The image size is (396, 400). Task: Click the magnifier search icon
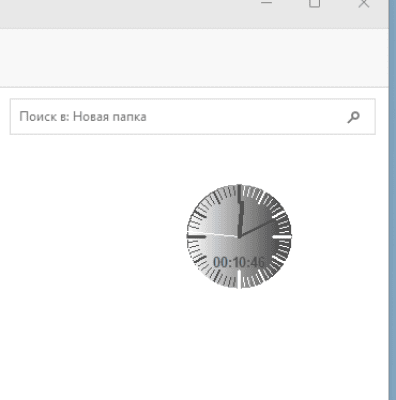tap(353, 117)
